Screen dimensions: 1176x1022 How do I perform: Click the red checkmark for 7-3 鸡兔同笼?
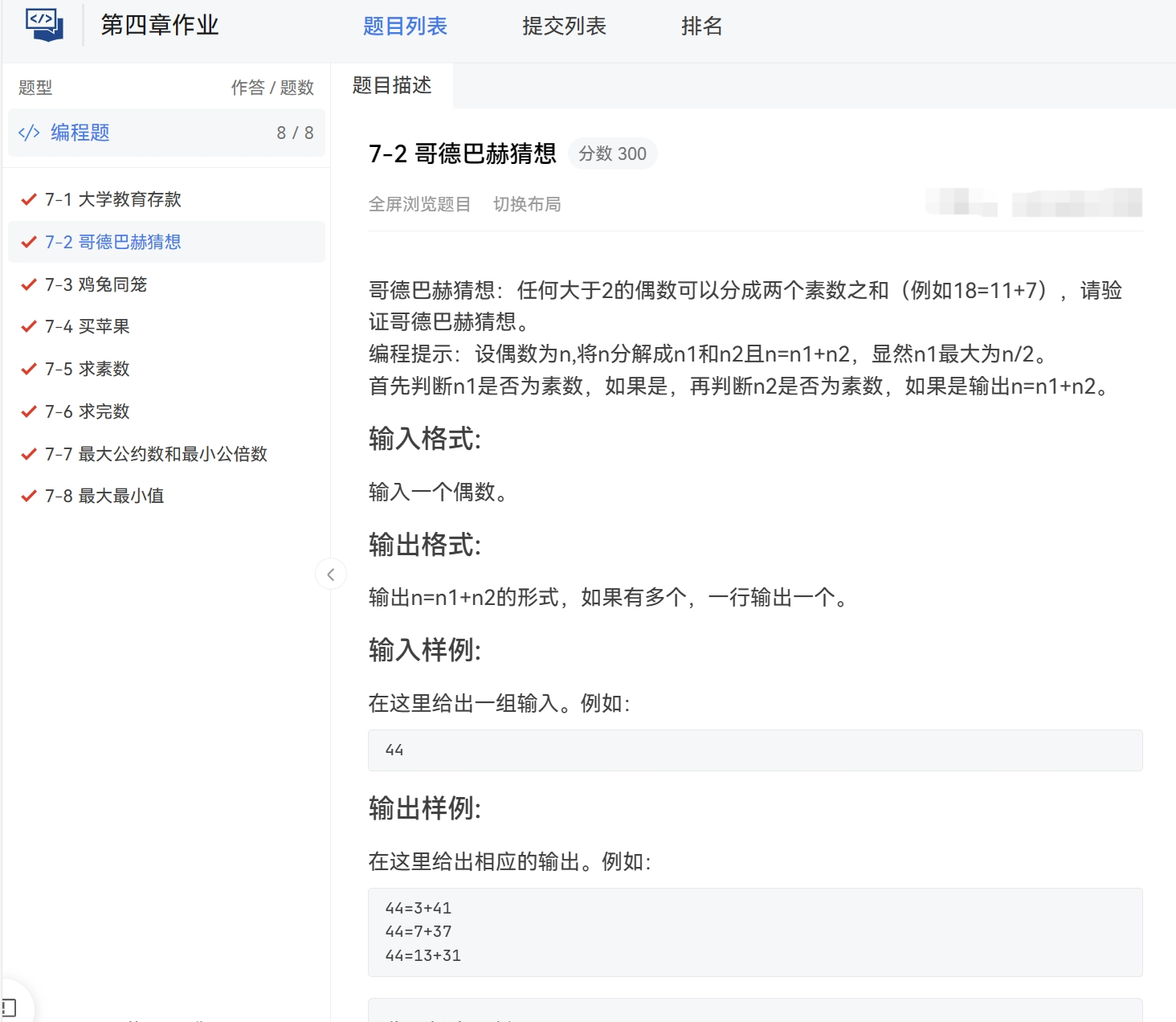coord(29,284)
